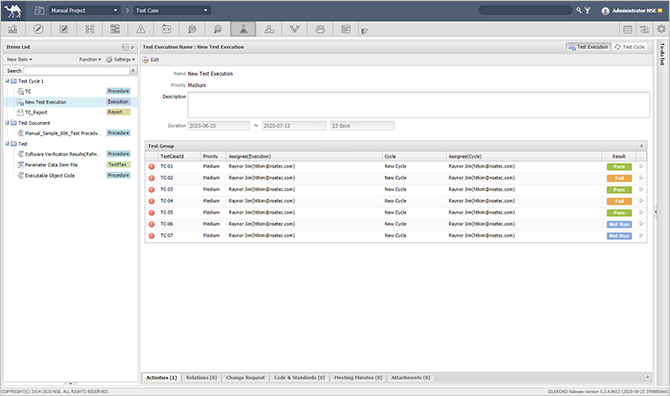
Task: Click the Administrator user avatar icon
Action: [605, 11]
